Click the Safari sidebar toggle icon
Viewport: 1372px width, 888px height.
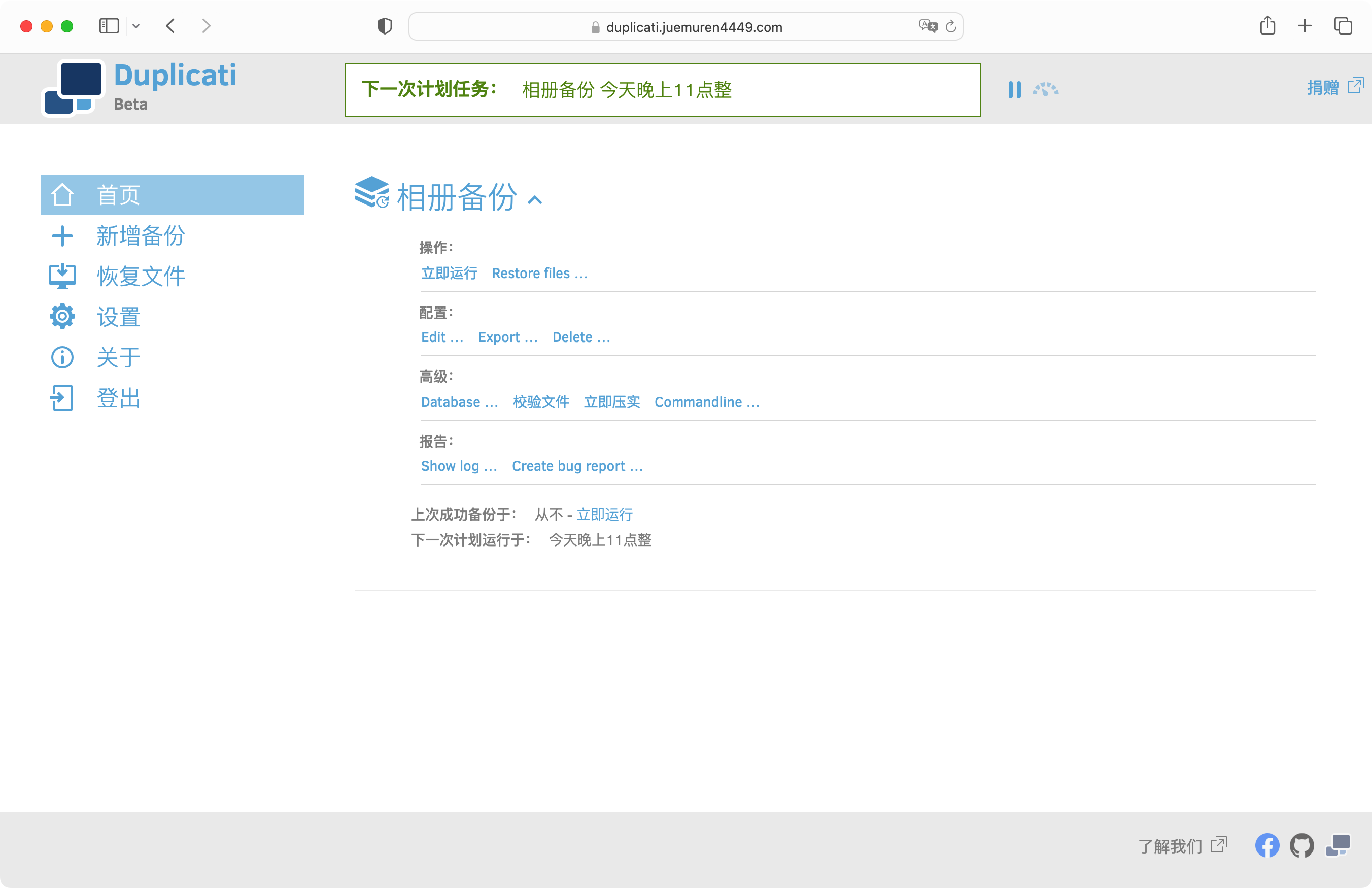click(x=109, y=26)
